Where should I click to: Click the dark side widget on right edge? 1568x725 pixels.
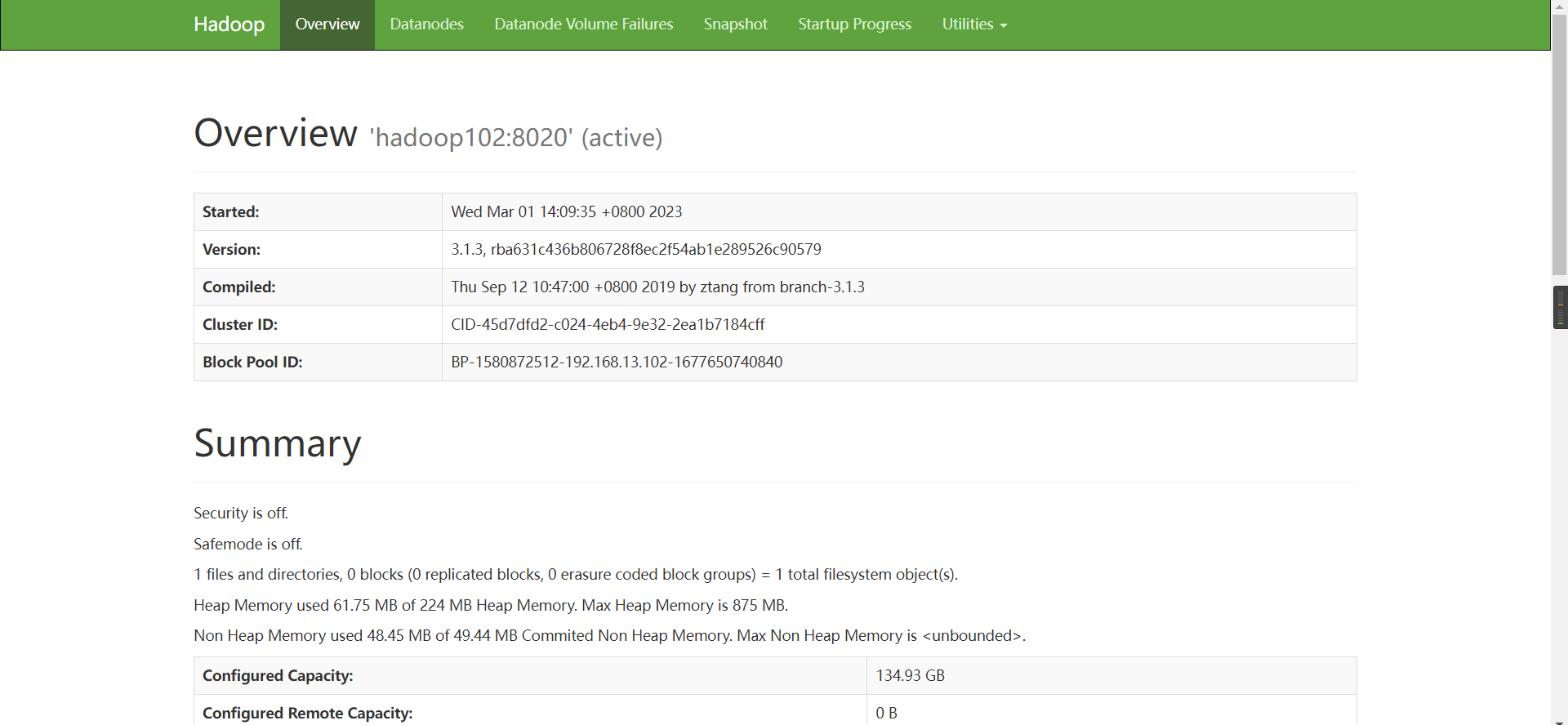[1560, 307]
